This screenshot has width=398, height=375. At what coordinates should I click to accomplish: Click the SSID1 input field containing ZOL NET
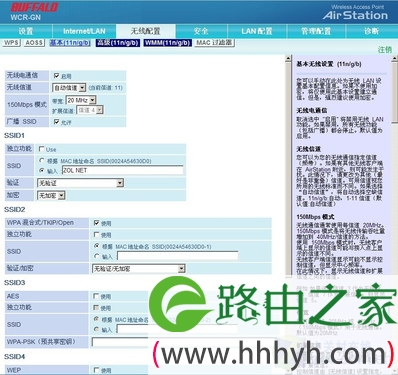click(123, 170)
